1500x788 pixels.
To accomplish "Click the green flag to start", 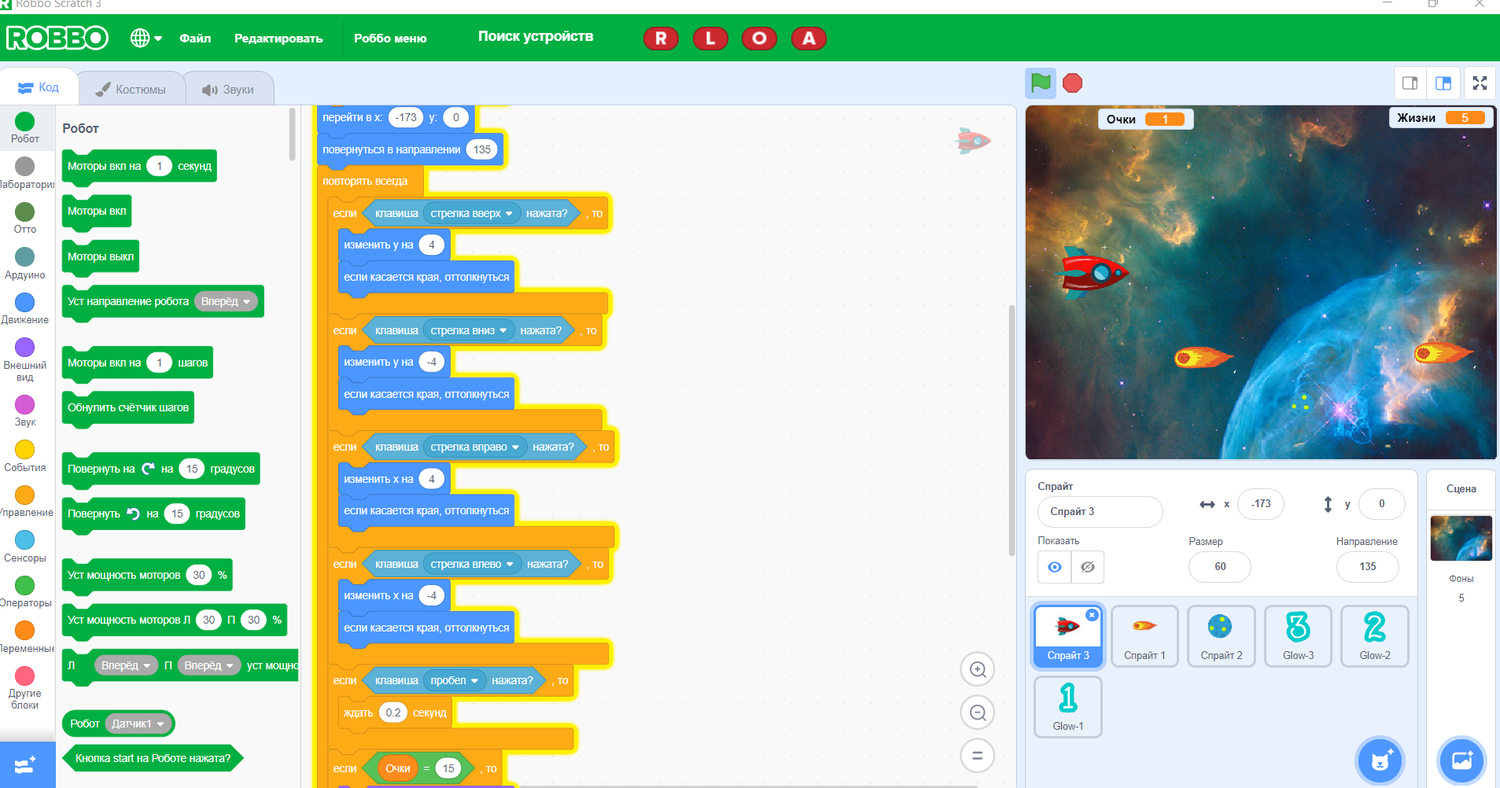I will pos(1041,83).
